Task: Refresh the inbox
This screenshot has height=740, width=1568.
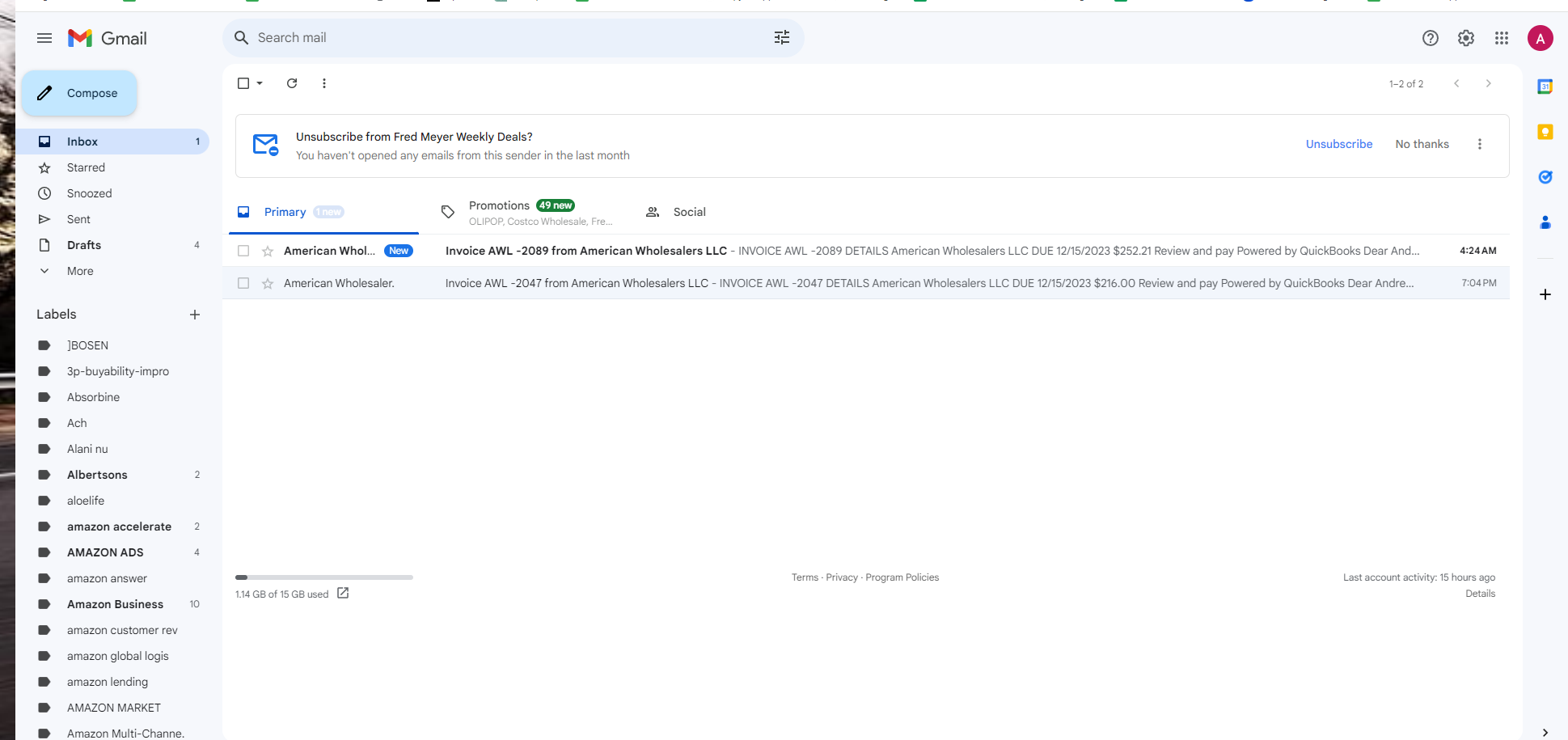Action: coord(292,83)
